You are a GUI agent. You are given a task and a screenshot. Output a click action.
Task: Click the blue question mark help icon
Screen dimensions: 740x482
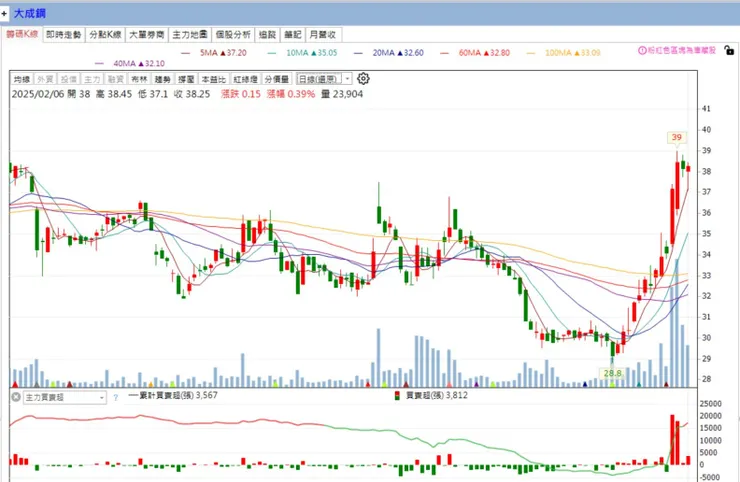pos(116,397)
